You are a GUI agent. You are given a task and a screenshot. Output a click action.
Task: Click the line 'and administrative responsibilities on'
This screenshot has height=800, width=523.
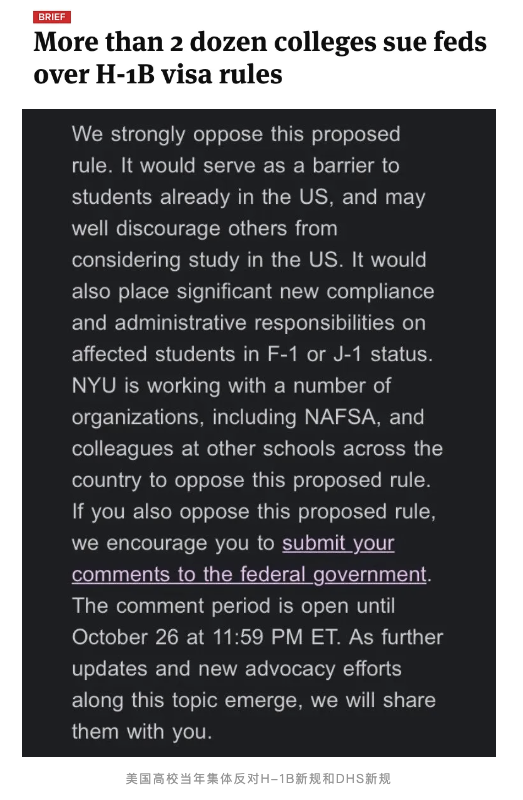tap(249, 323)
